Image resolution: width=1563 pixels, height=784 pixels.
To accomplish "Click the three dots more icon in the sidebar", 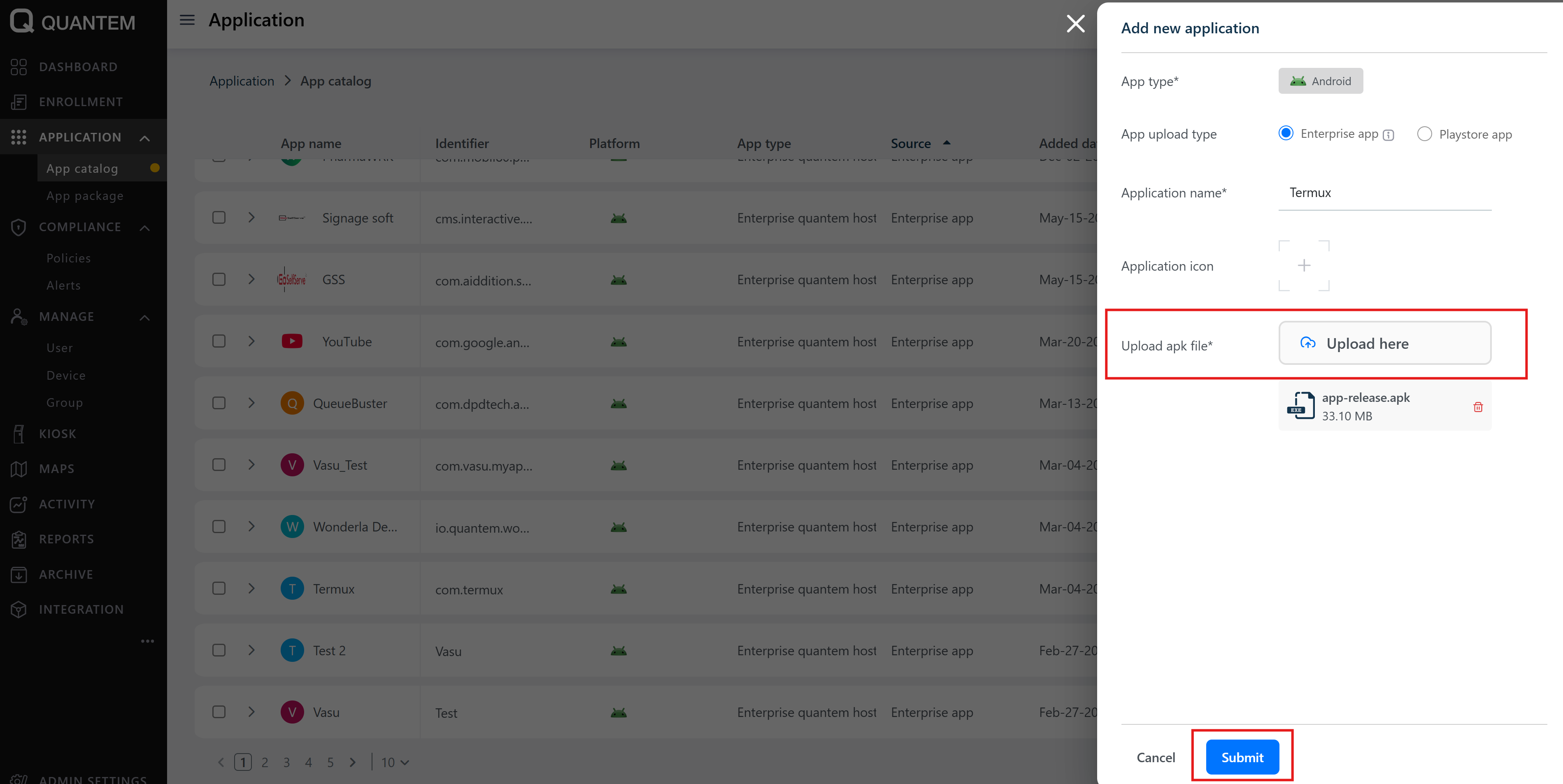I will coord(147,641).
